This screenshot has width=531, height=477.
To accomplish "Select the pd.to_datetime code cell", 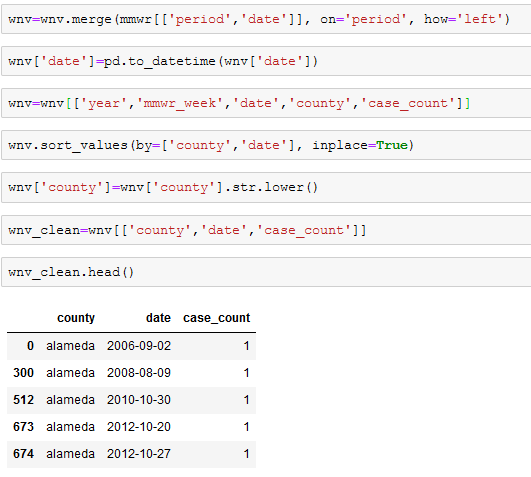I will pyautogui.click(x=266, y=61).
